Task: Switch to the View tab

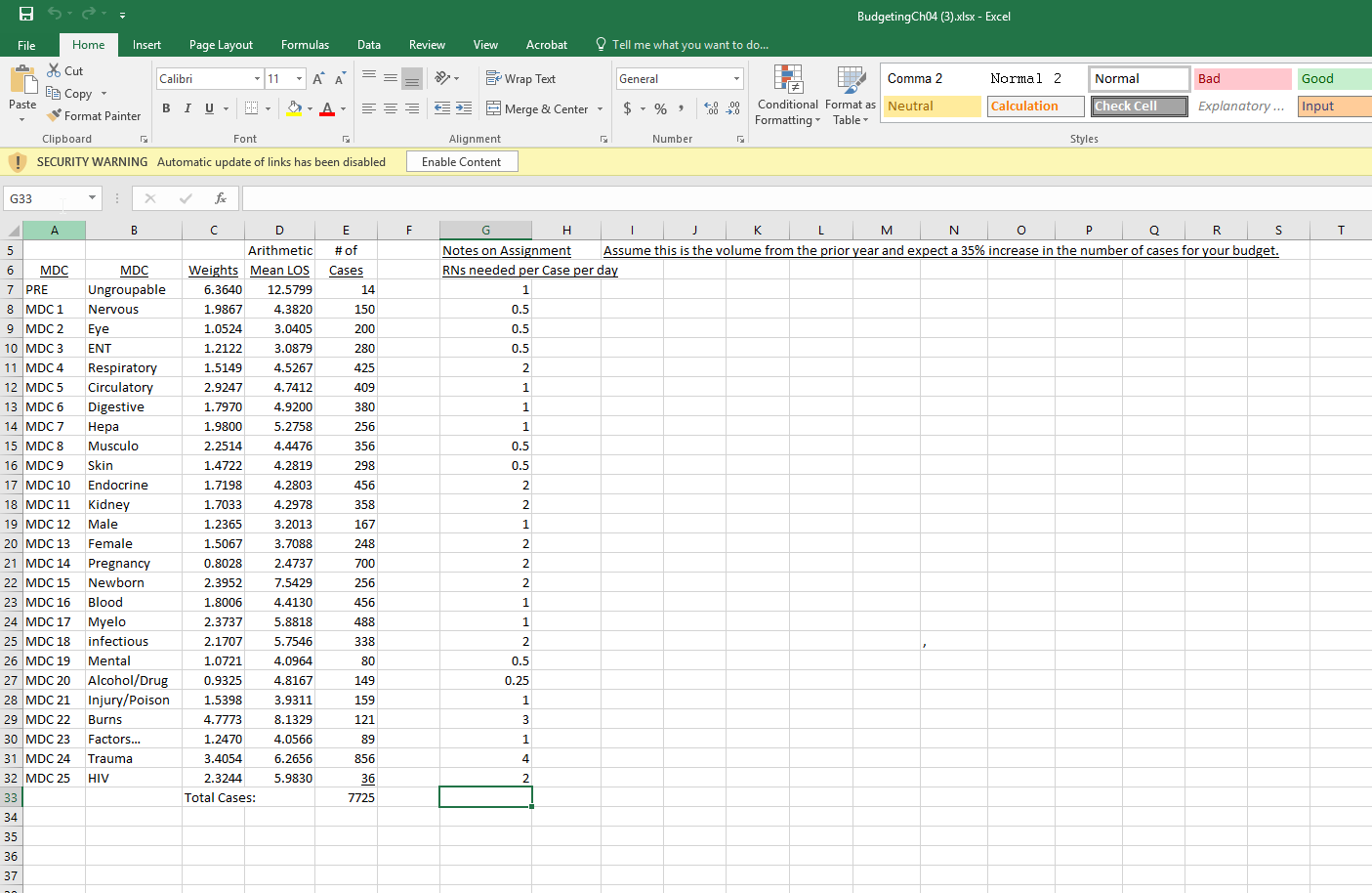Action: [485, 45]
